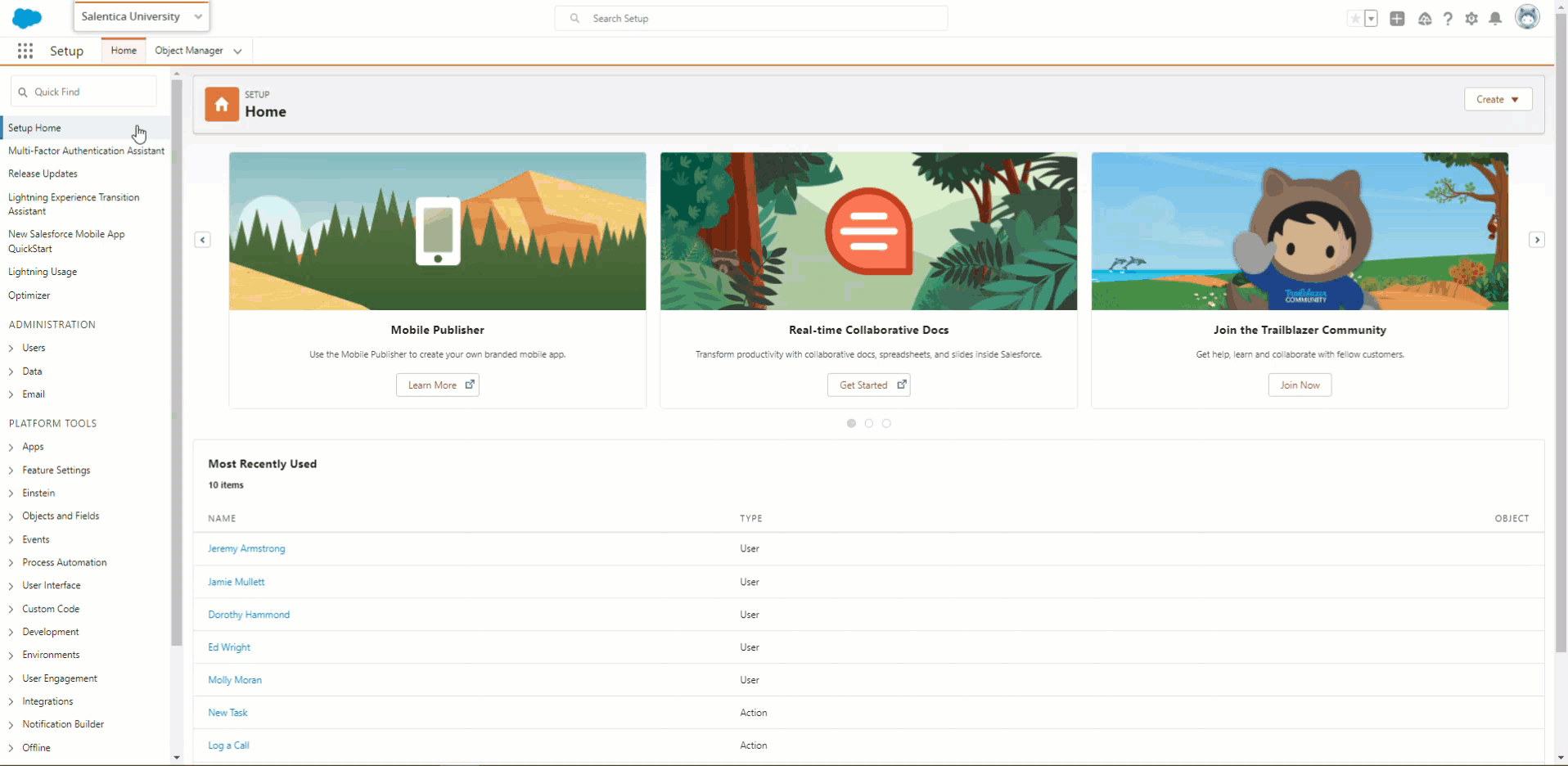The width and height of the screenshot is (1568, 766).
Task: Switch to the Object Manager tab
Action: pos(189,51)
